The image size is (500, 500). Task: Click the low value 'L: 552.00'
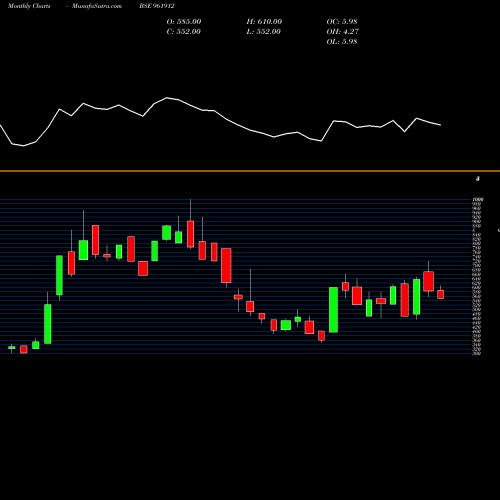tap(263, 32)
